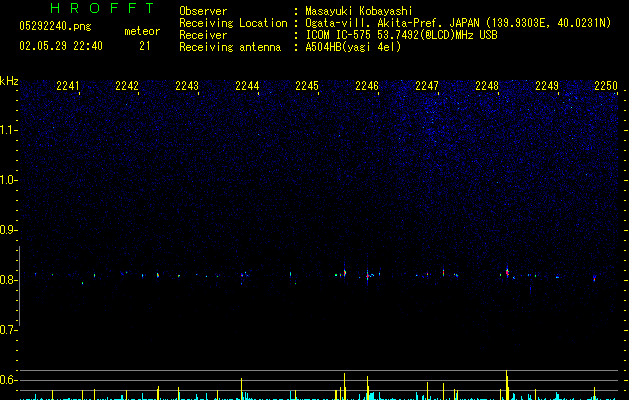The height and width of the screenshot is (400, 629).
Task: Click the gray vertical range bar by 0.8
Action: pyautogui.click(x=19, y=286)
